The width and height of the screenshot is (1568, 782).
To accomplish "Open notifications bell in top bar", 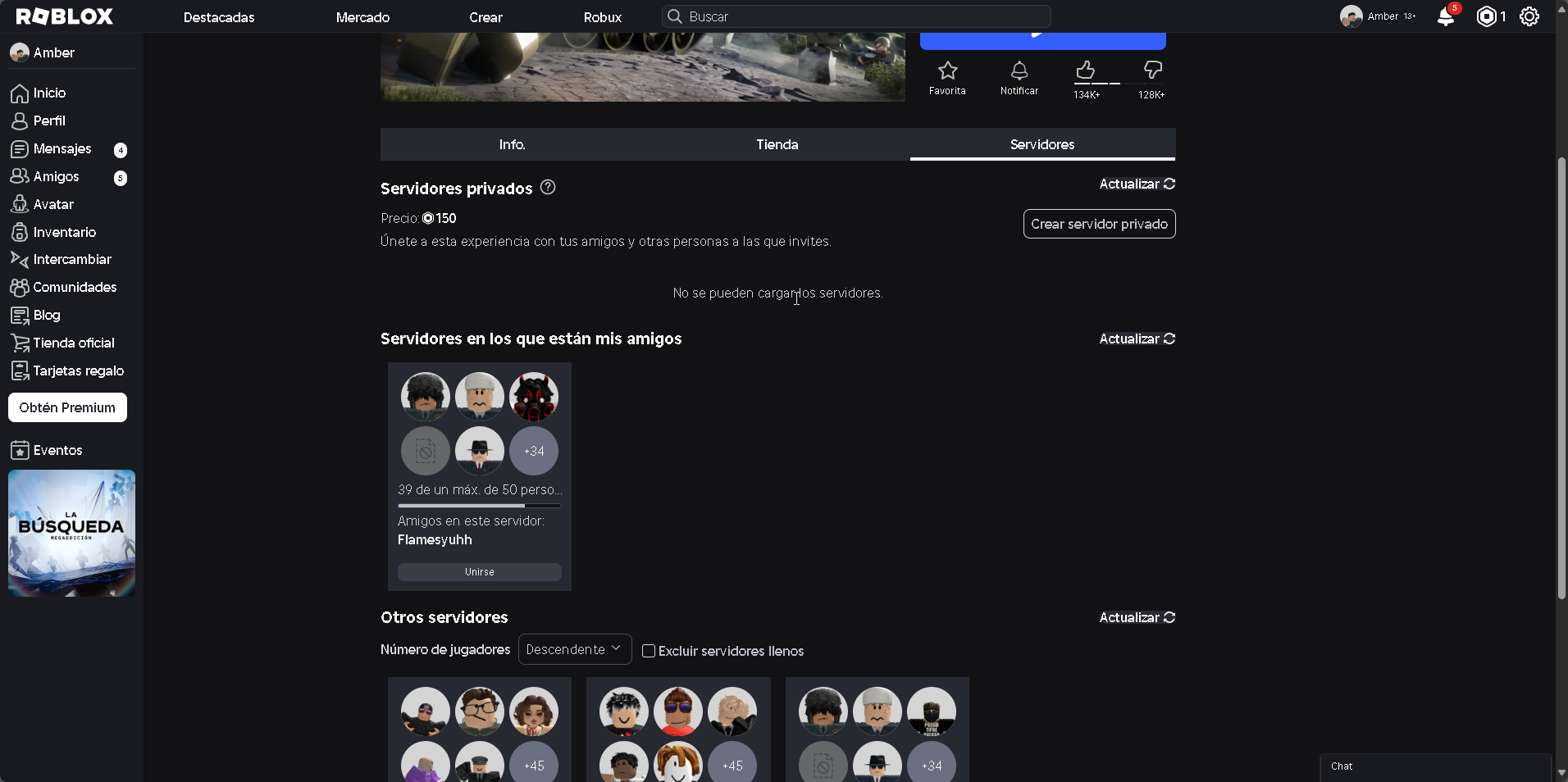I will (1445, 16).
